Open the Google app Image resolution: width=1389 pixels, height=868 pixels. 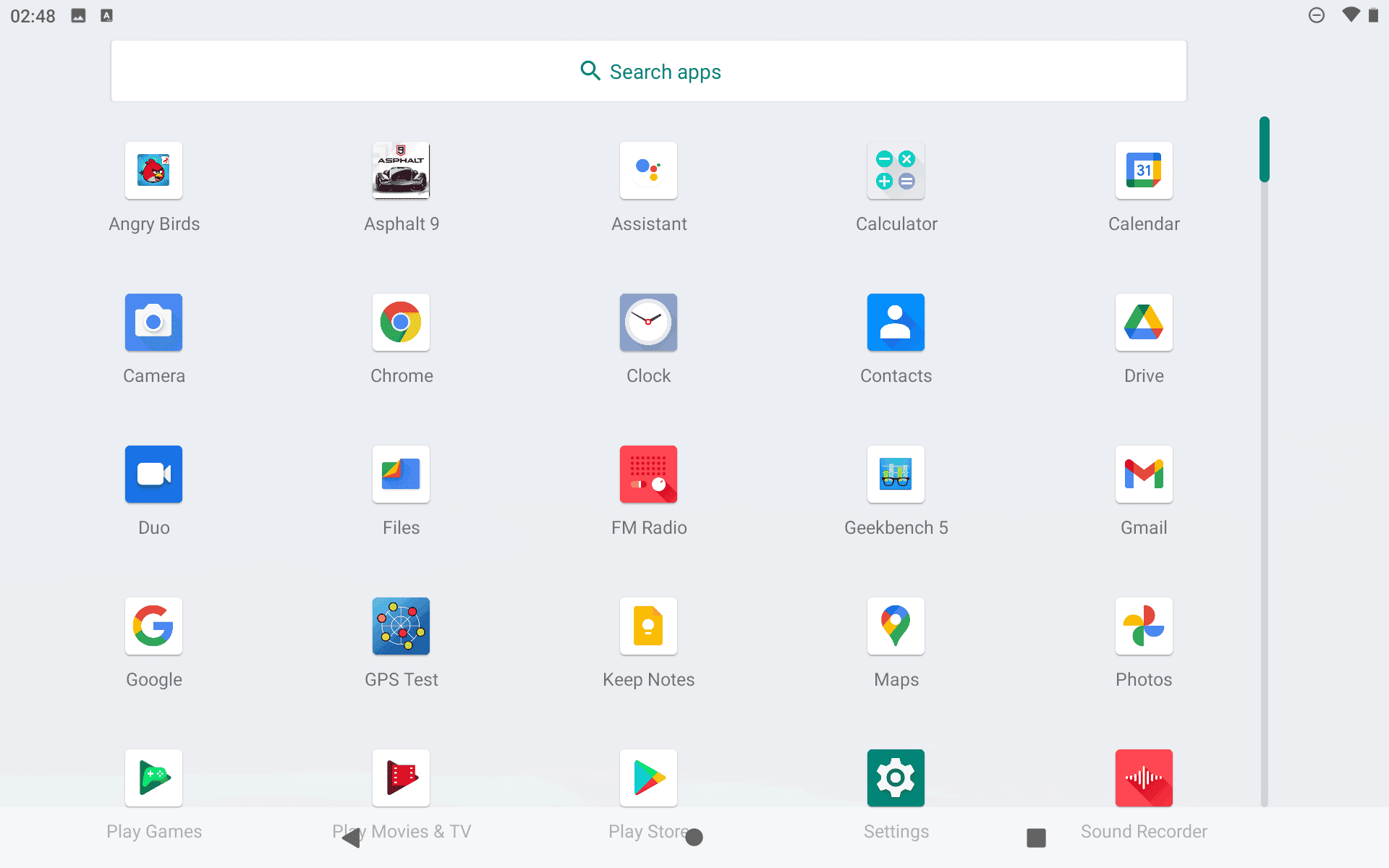(153, 626)
